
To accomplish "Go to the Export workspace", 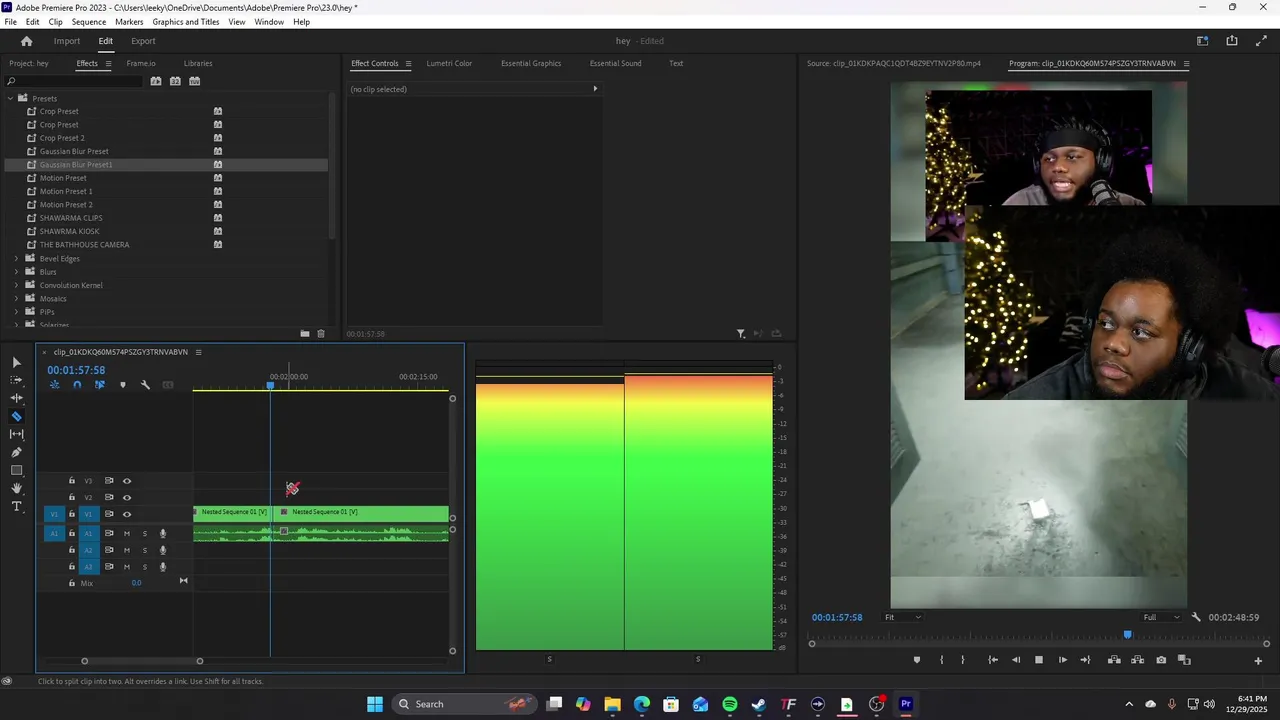I will (143, 41).
